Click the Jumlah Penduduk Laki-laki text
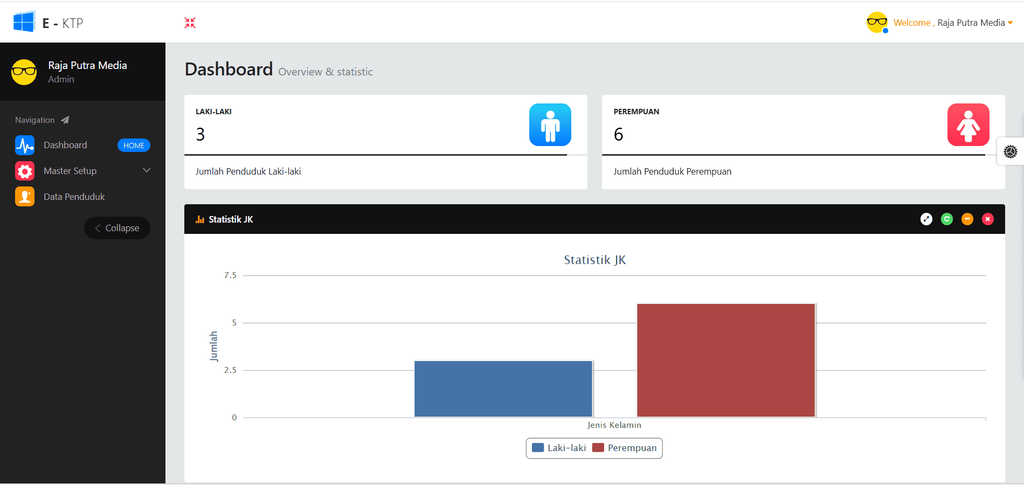The width and height of the screenshot is (1024, 485). (248, 172)
